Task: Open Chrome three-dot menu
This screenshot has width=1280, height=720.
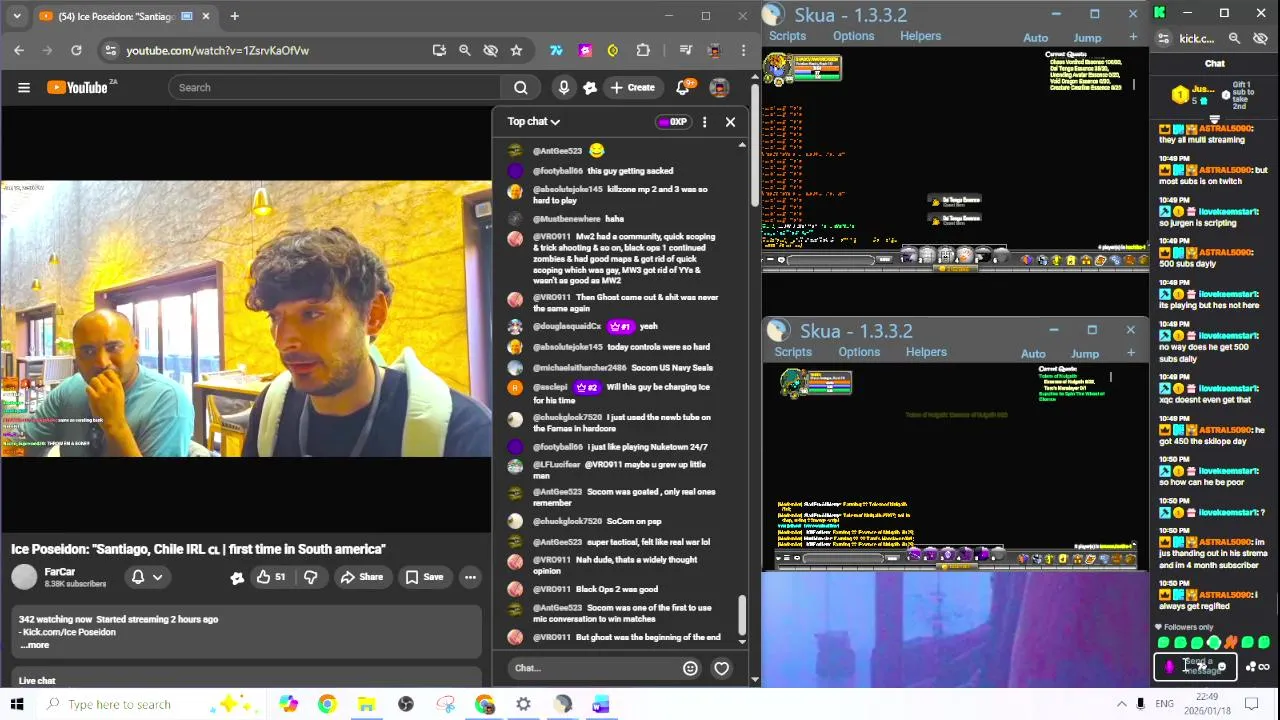Action: [x=743, y=50]
